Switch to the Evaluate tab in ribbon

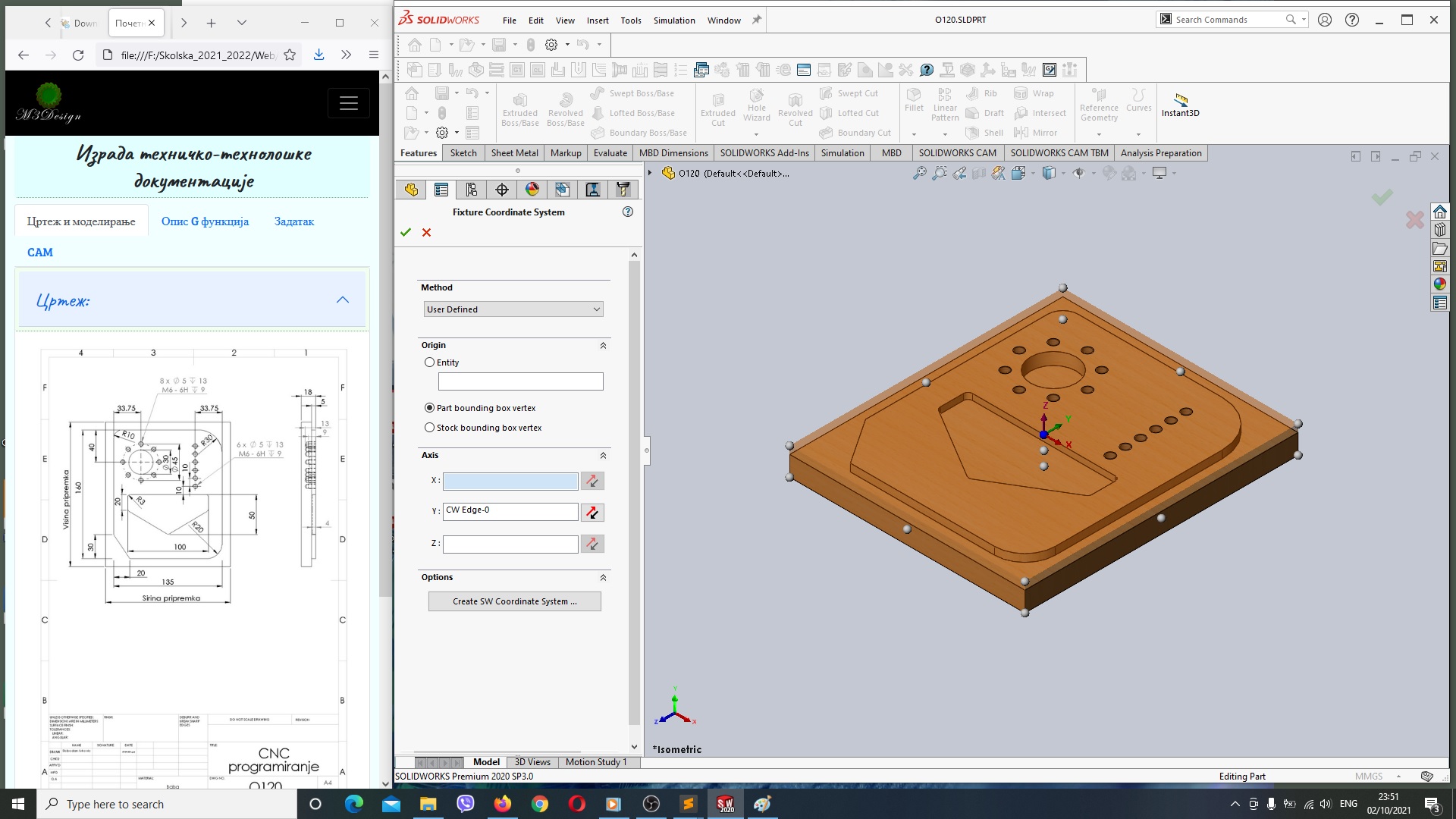point(610,153)
